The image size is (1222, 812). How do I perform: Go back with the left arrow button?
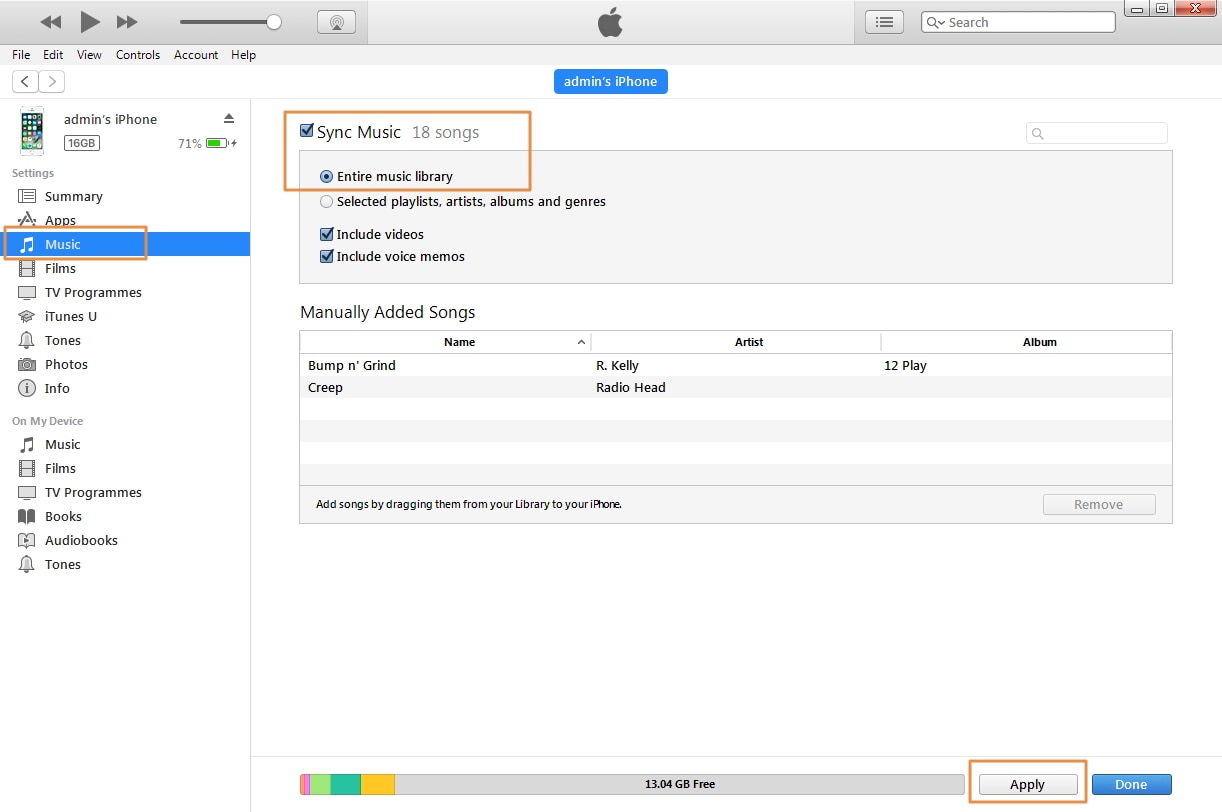tap(25, 81)
